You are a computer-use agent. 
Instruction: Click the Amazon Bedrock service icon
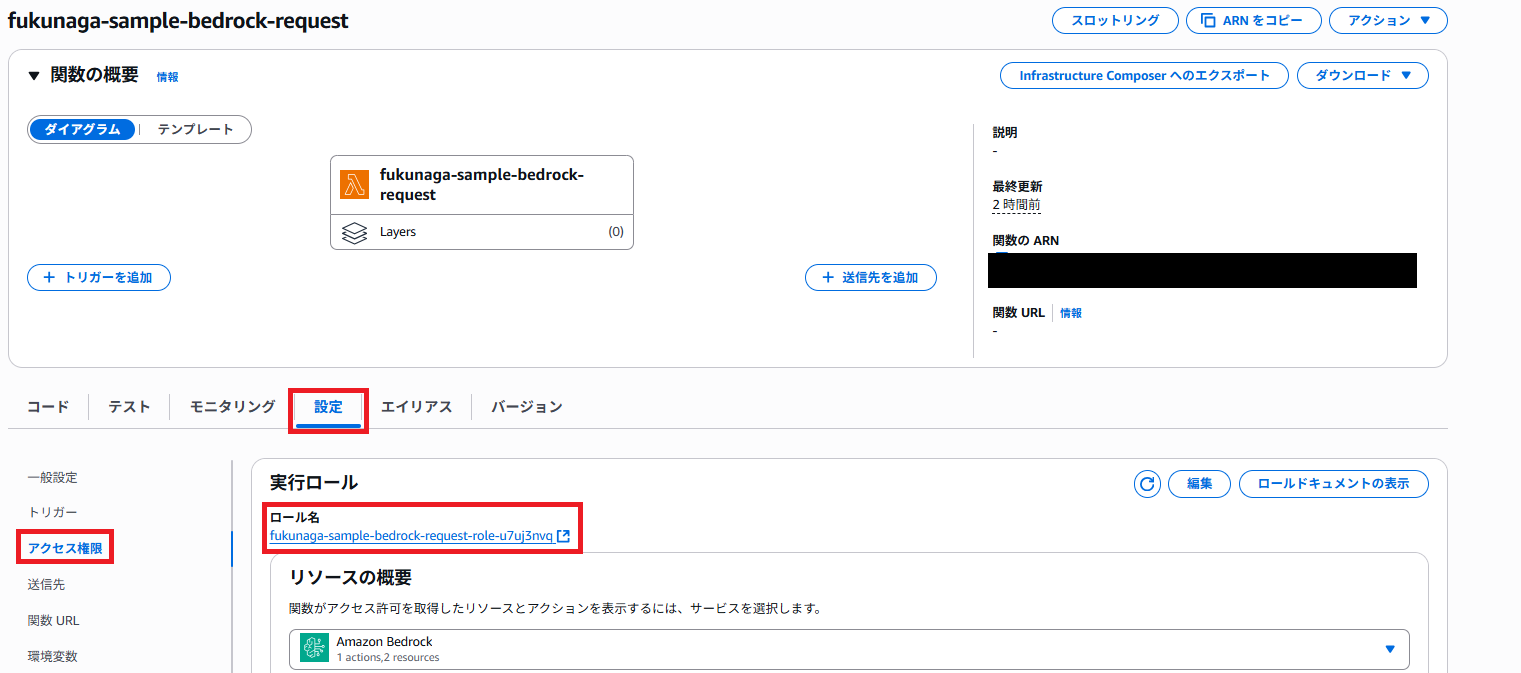click(x=315, y=649)
